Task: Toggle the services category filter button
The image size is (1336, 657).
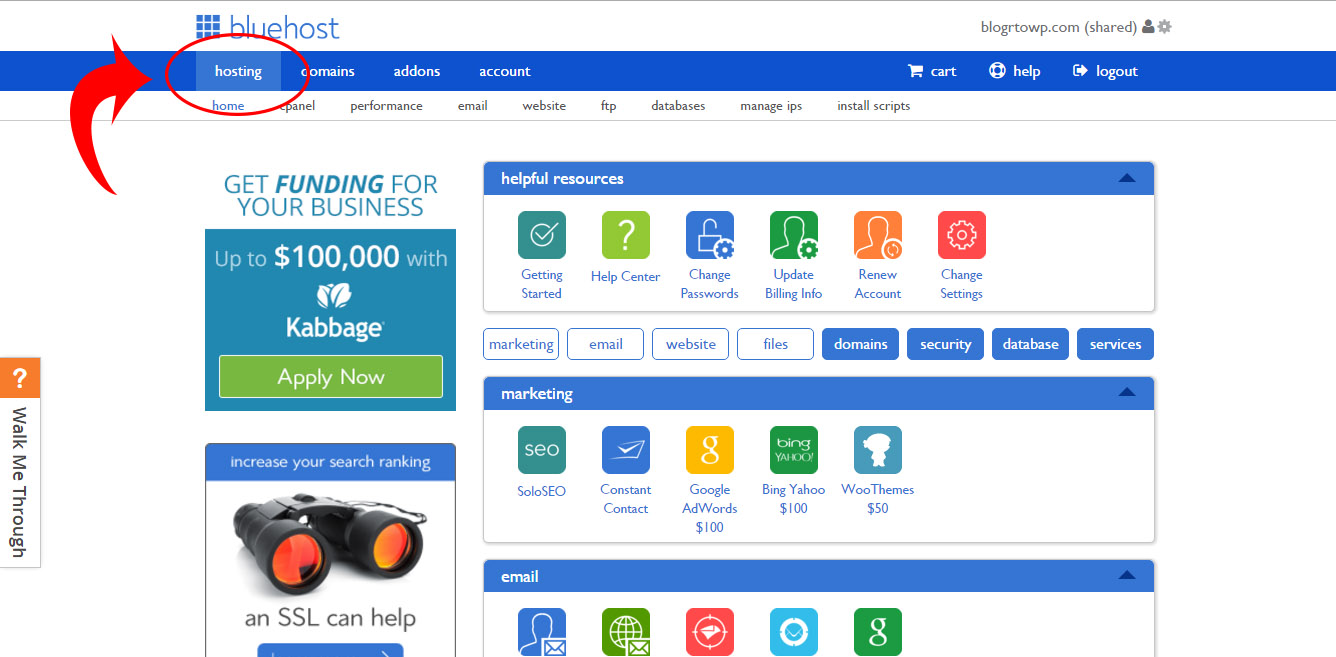Action: tap(1116, 344)
